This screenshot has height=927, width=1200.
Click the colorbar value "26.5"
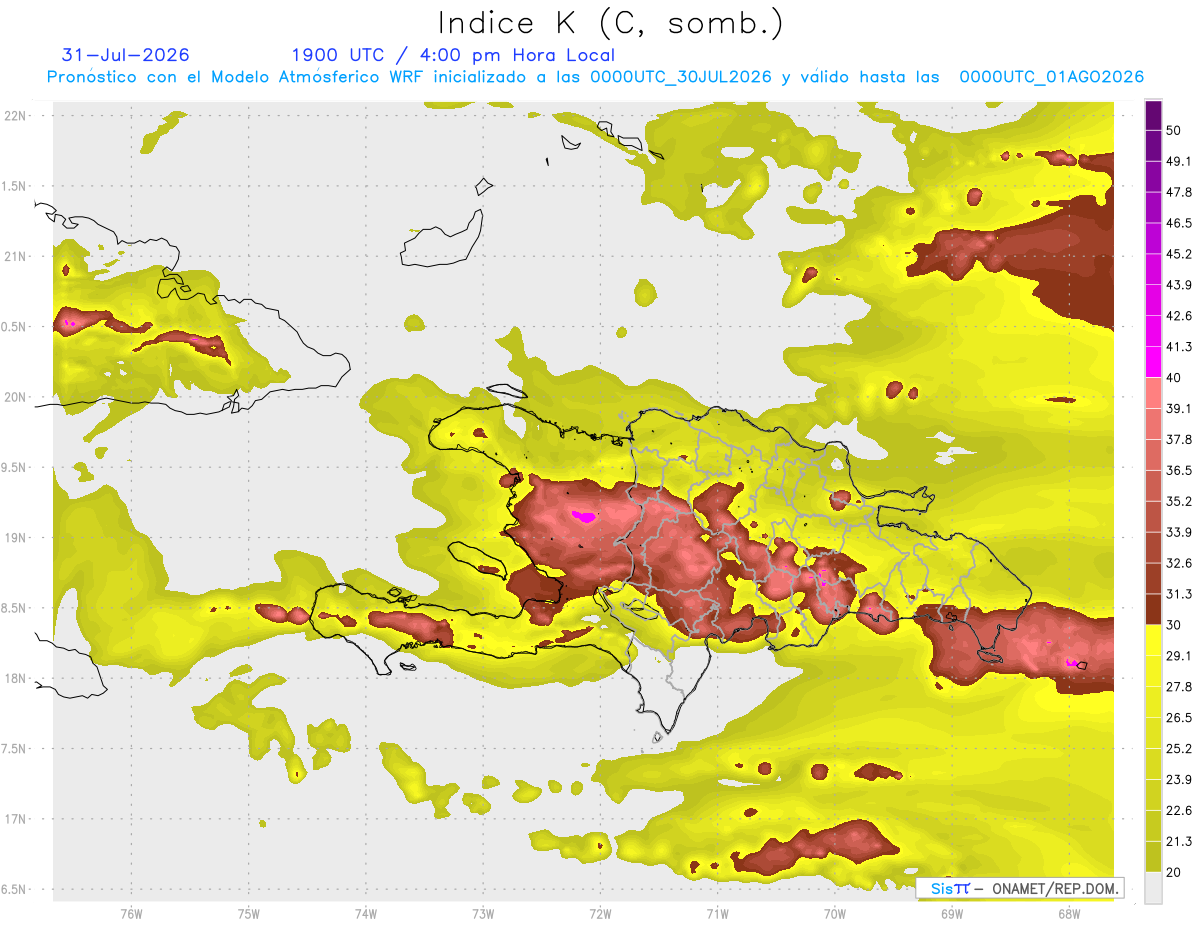point(1178,717)
